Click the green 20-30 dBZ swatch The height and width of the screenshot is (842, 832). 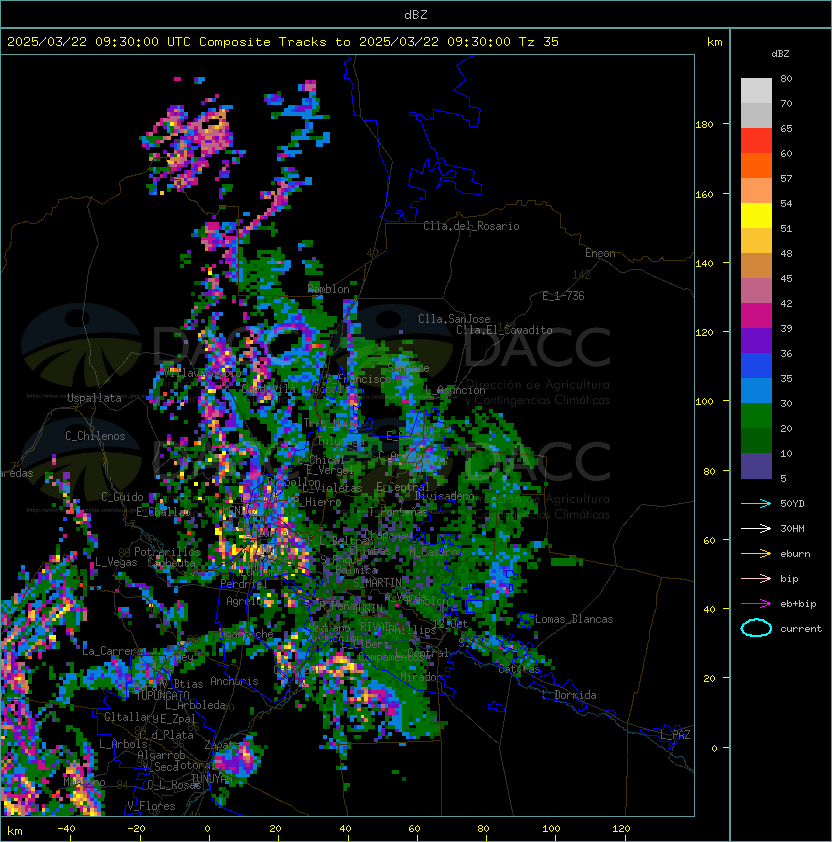coord(756,415)
